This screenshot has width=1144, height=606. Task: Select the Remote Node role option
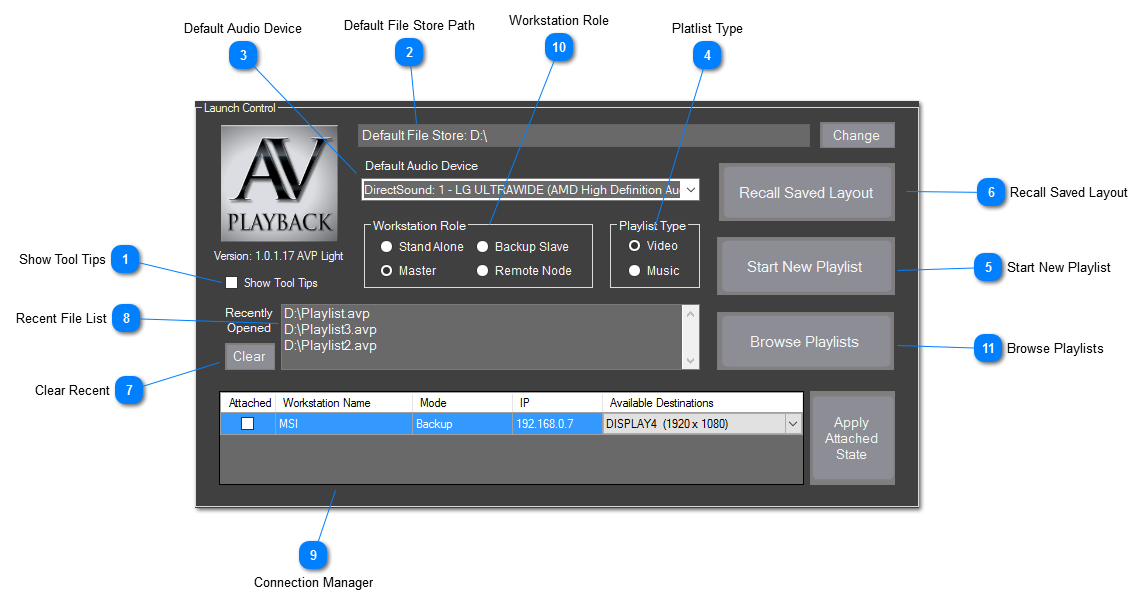tap(482, 271)
